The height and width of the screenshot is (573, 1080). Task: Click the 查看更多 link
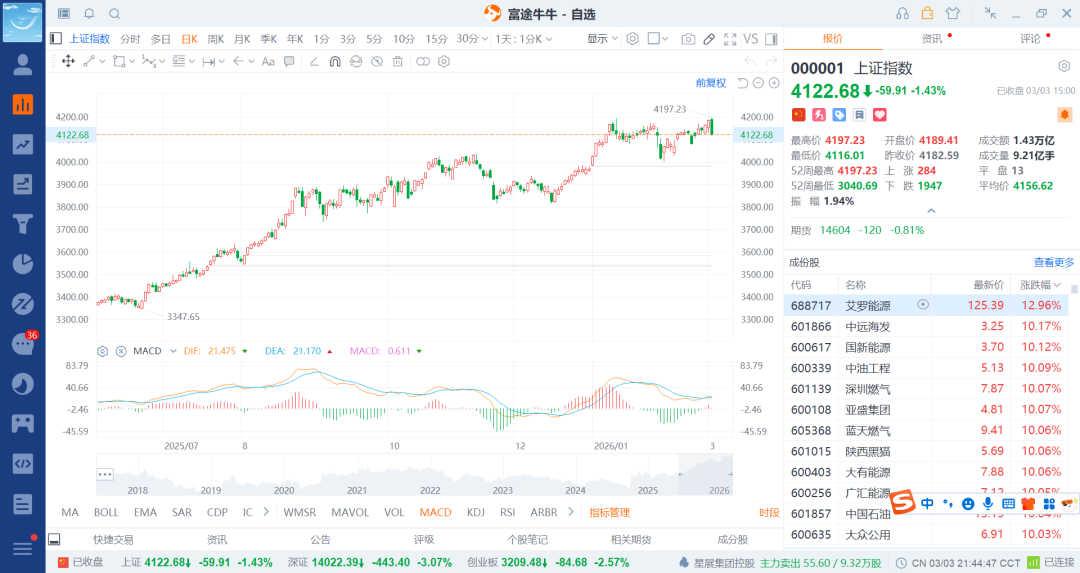[x=1053, y=262]
